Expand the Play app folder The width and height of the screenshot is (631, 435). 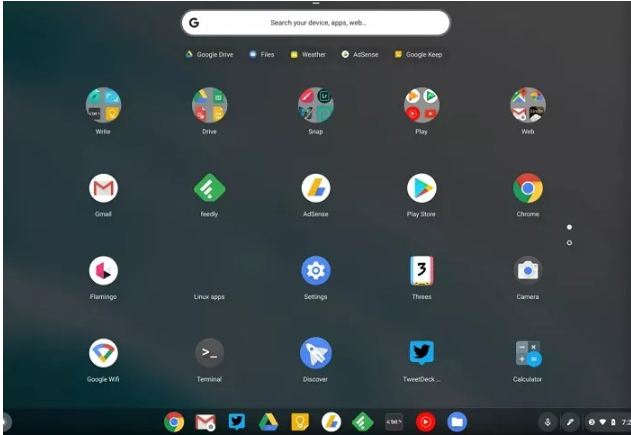pyautogui.click(x=421, y=105)
